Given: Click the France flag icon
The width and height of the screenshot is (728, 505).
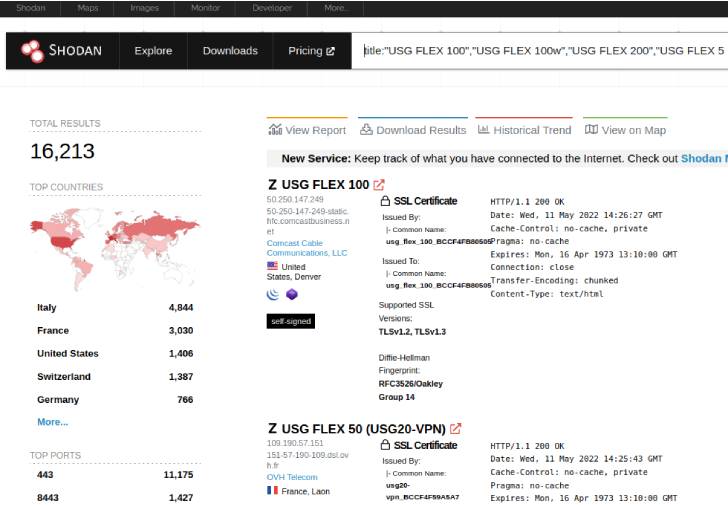Looking at the screenshot, I should click(273, 490).
